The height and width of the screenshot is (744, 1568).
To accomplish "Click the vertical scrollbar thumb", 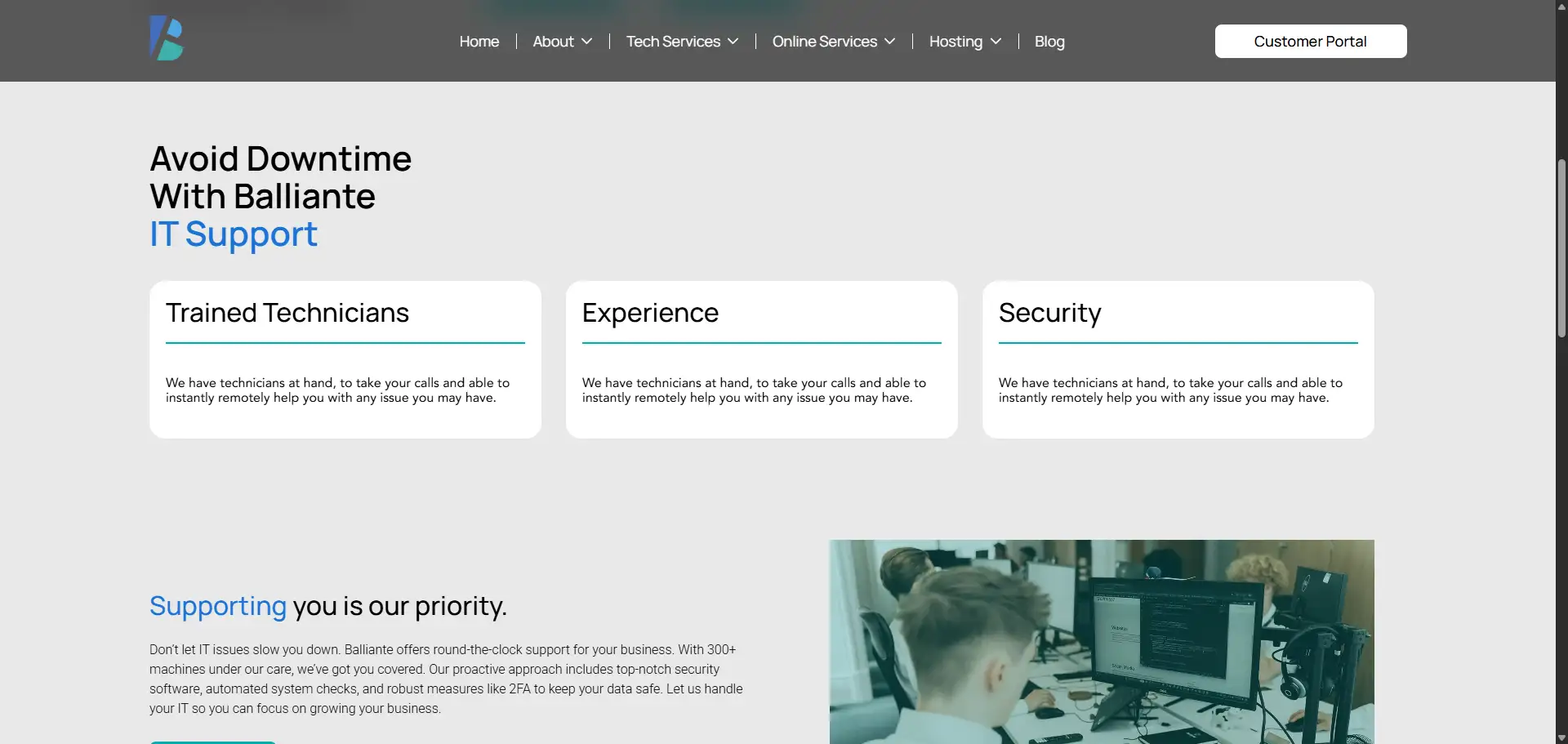I will [1561, 248].
